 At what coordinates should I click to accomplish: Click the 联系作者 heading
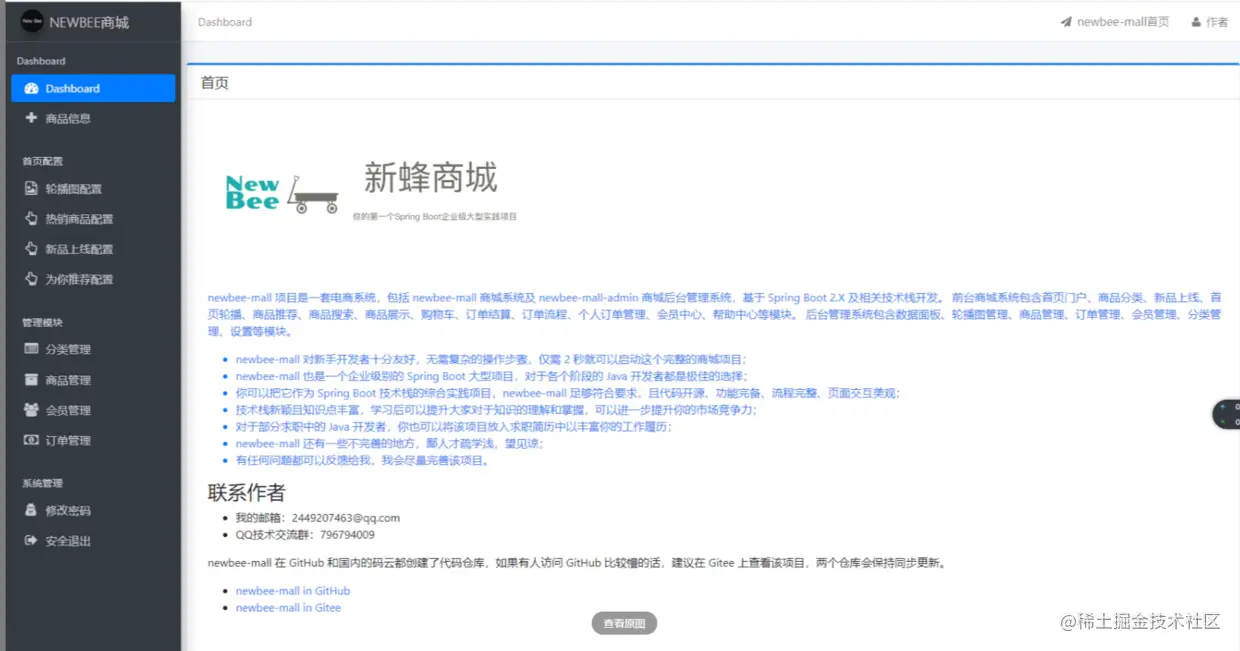click(x=246, y=492)
